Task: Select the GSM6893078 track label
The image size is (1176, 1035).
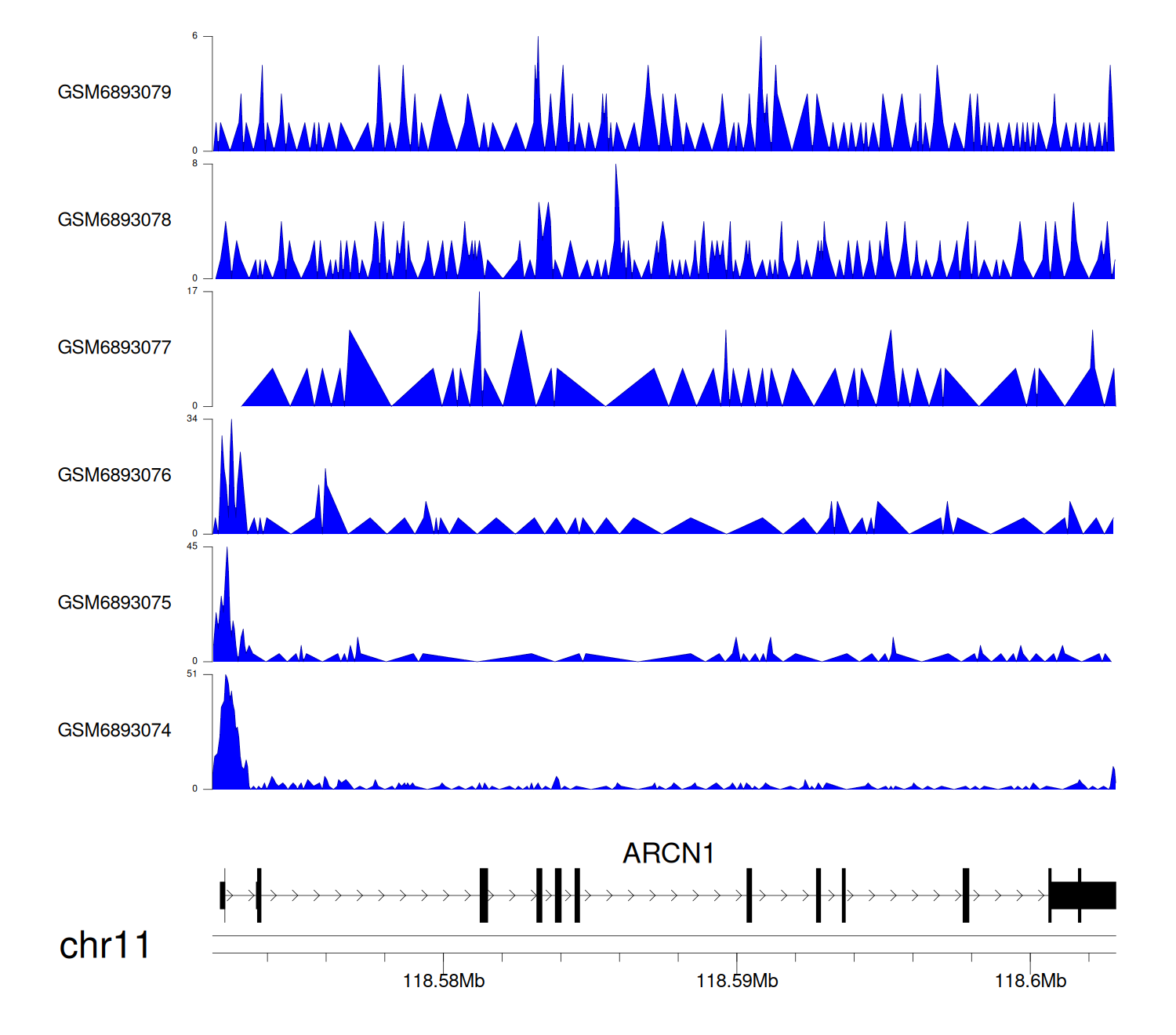Action: (x=114, y=220)
